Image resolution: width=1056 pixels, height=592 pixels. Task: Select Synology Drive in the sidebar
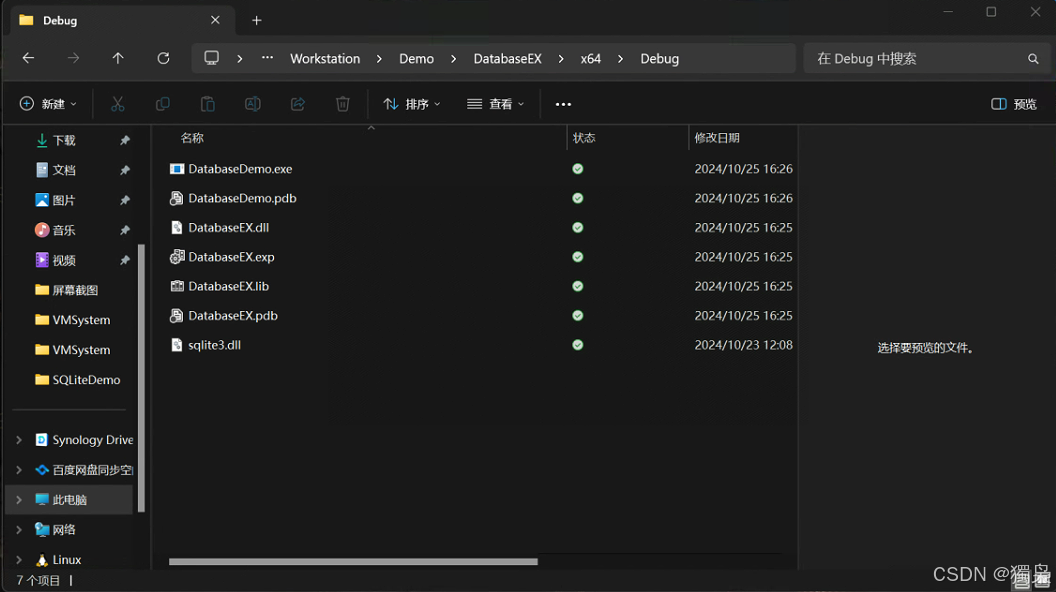[x=90, y=439]
